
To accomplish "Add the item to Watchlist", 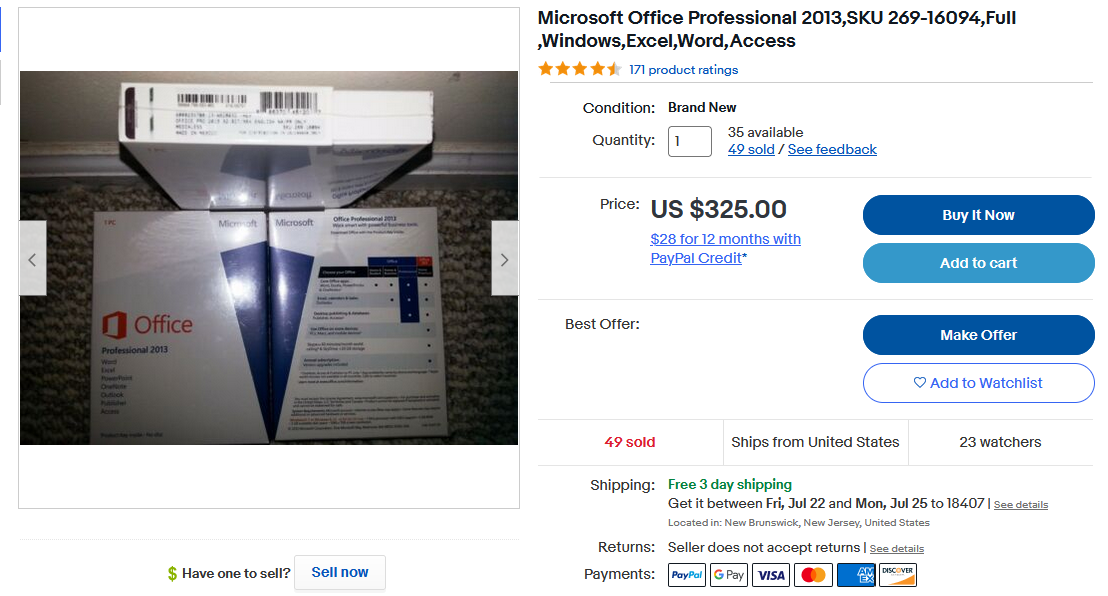I will click(x=979, y=383).
